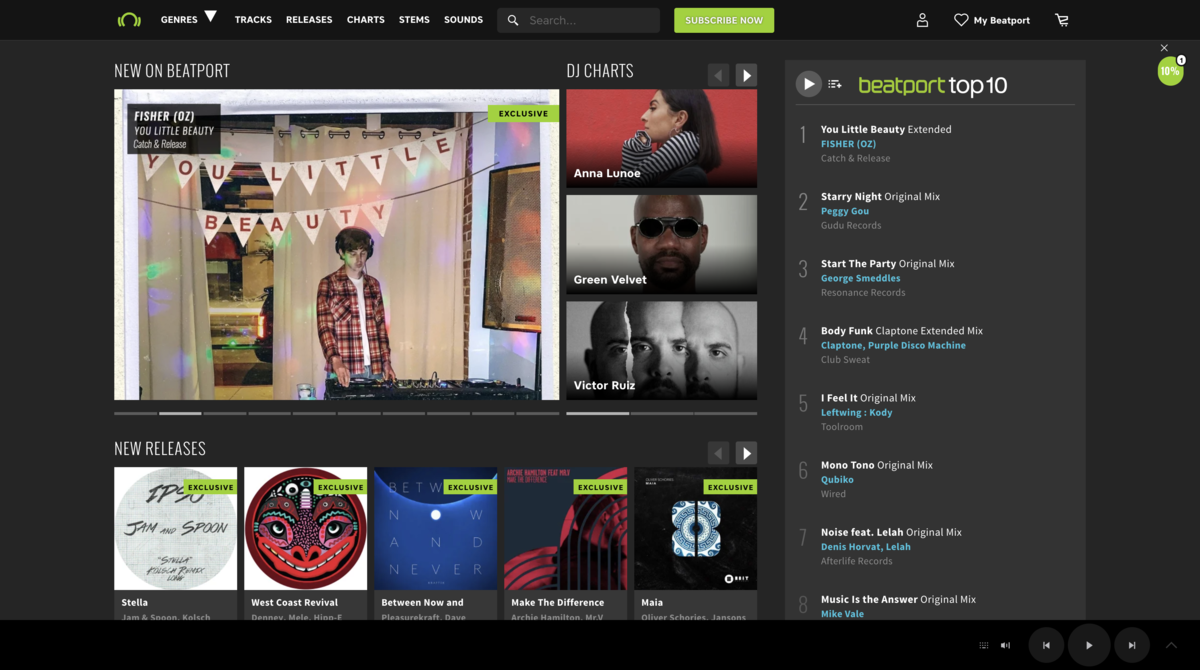
Task: Open the shopping cart icon
Action: coord(1062,20)
